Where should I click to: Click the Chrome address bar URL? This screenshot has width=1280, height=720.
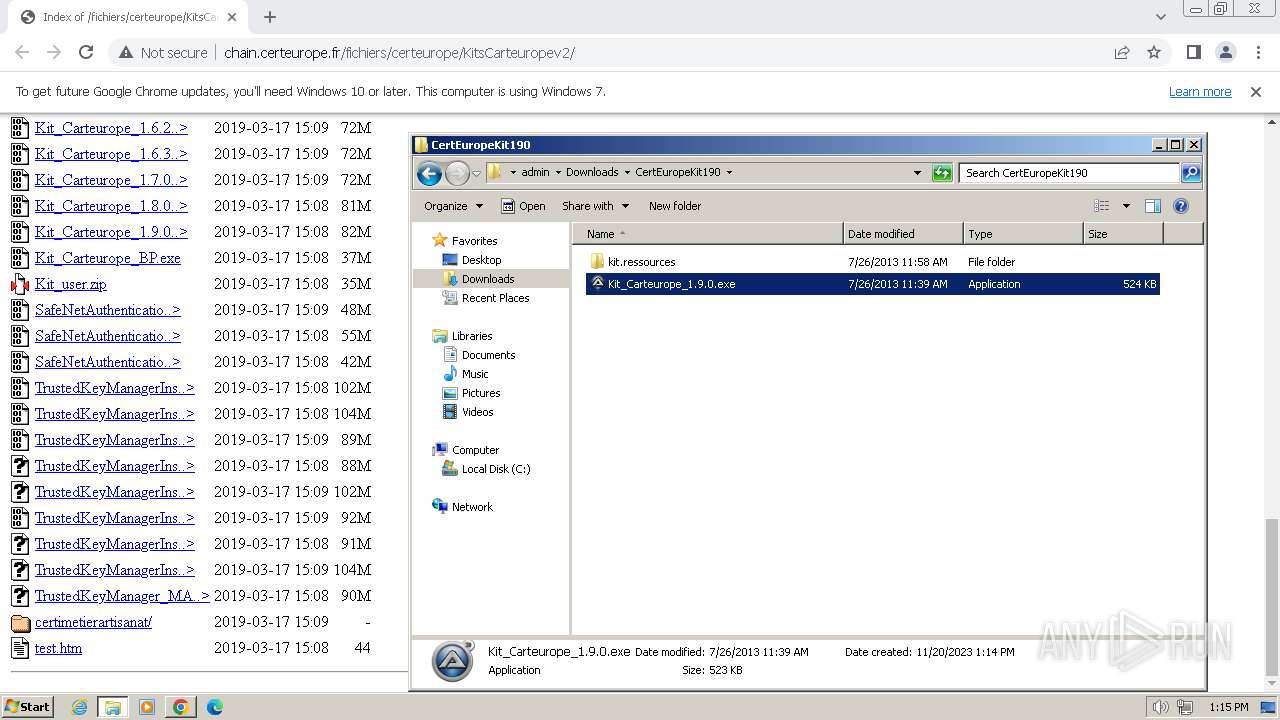pos(399,53)
